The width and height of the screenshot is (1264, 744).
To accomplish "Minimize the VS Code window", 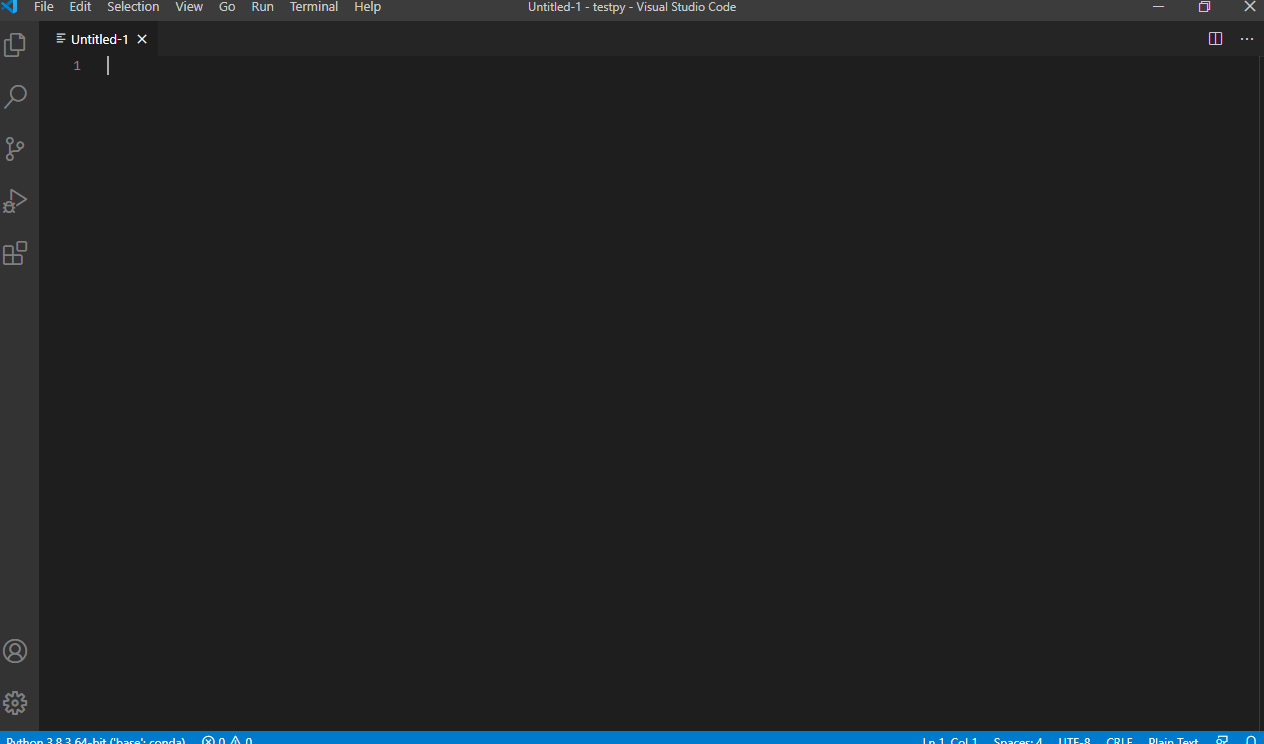I will click(x=1159, y=7).
